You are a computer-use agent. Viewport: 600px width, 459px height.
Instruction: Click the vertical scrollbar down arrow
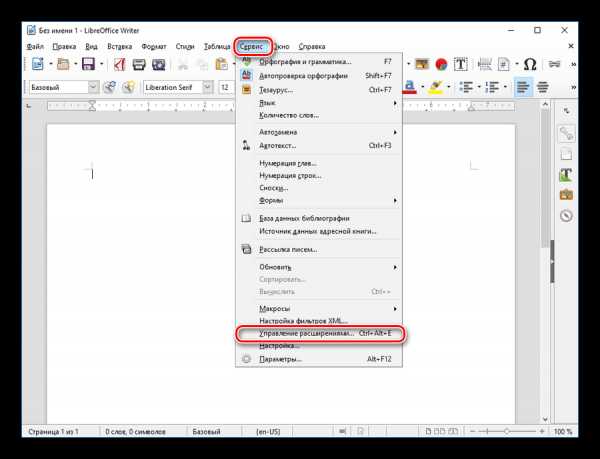tap(545, 419)
